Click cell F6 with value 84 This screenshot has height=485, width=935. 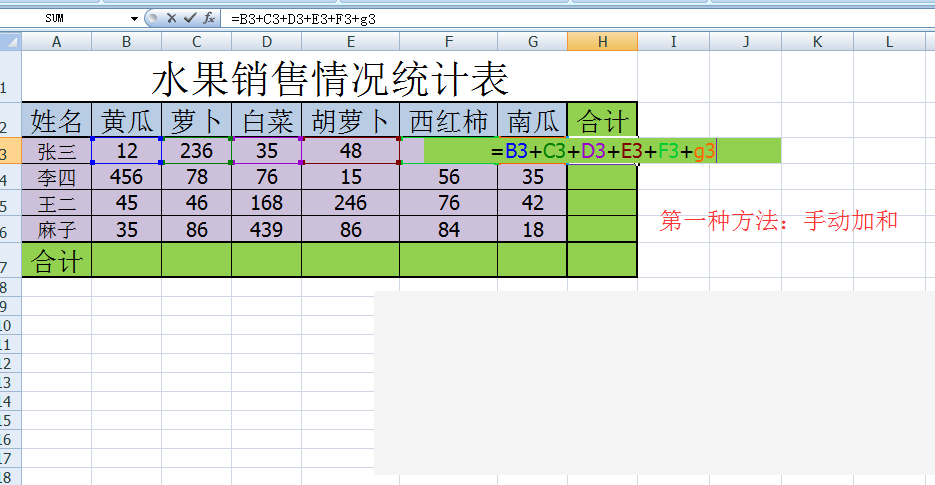pos(448,229)
